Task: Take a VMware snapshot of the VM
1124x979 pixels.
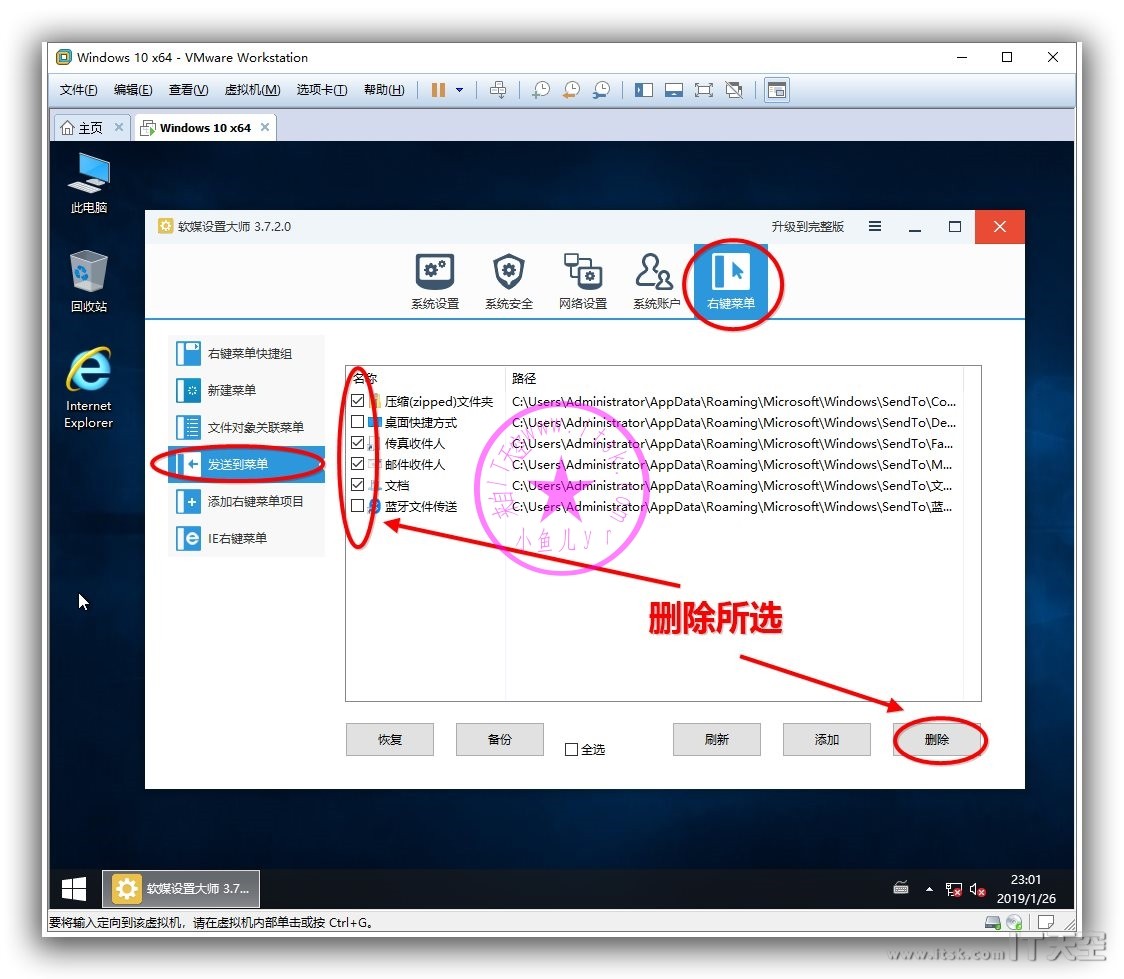Action: (x=540, y=90)
